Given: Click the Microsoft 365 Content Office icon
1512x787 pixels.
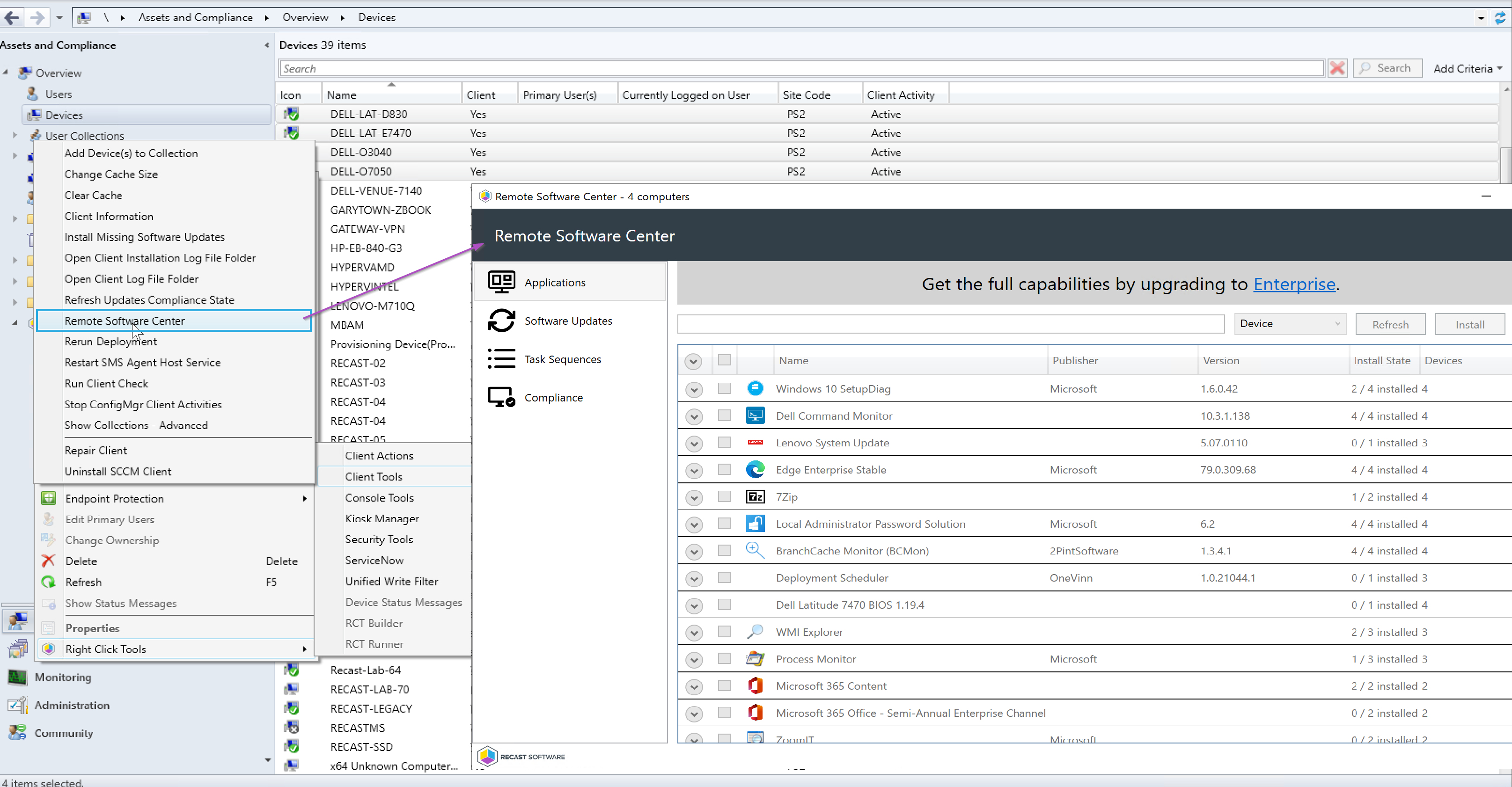Looking at the screenshot, I should point(755,685).
